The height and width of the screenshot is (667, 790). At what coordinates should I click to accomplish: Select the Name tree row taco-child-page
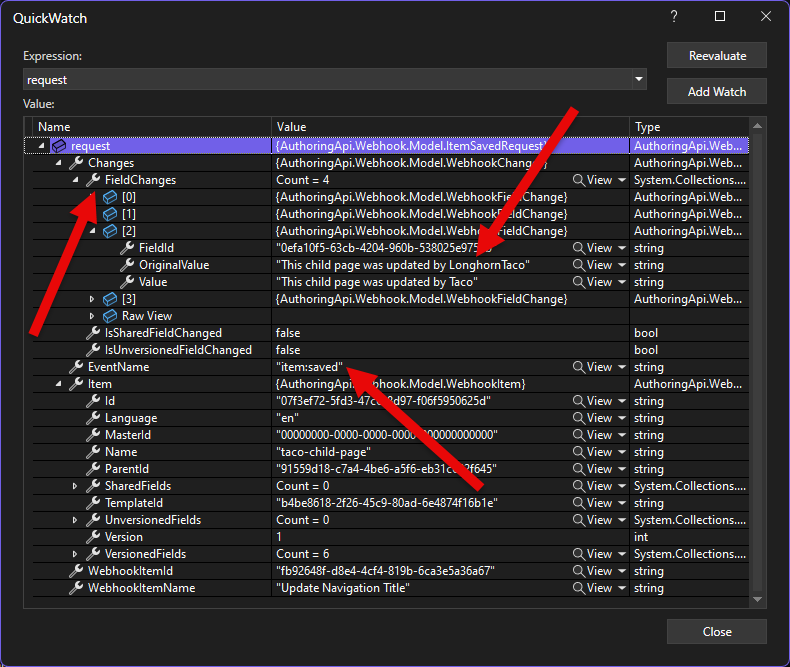(x=120, y=452)
